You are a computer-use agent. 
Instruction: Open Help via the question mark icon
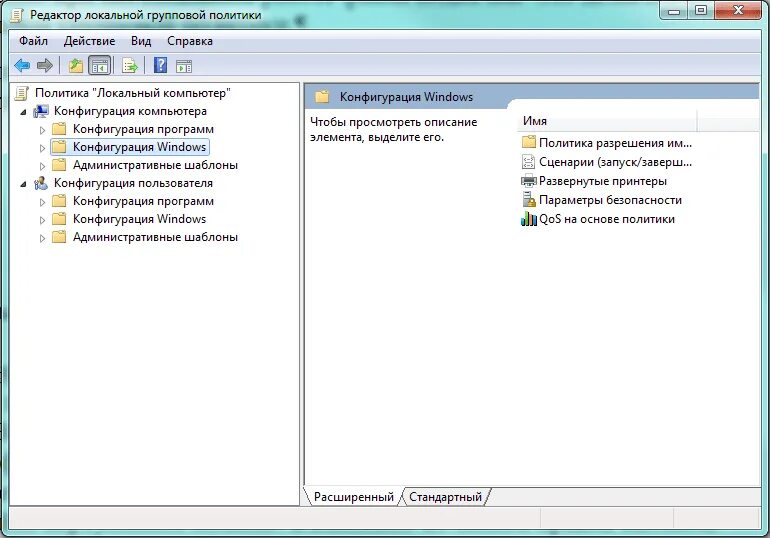(x=161, y=65)
